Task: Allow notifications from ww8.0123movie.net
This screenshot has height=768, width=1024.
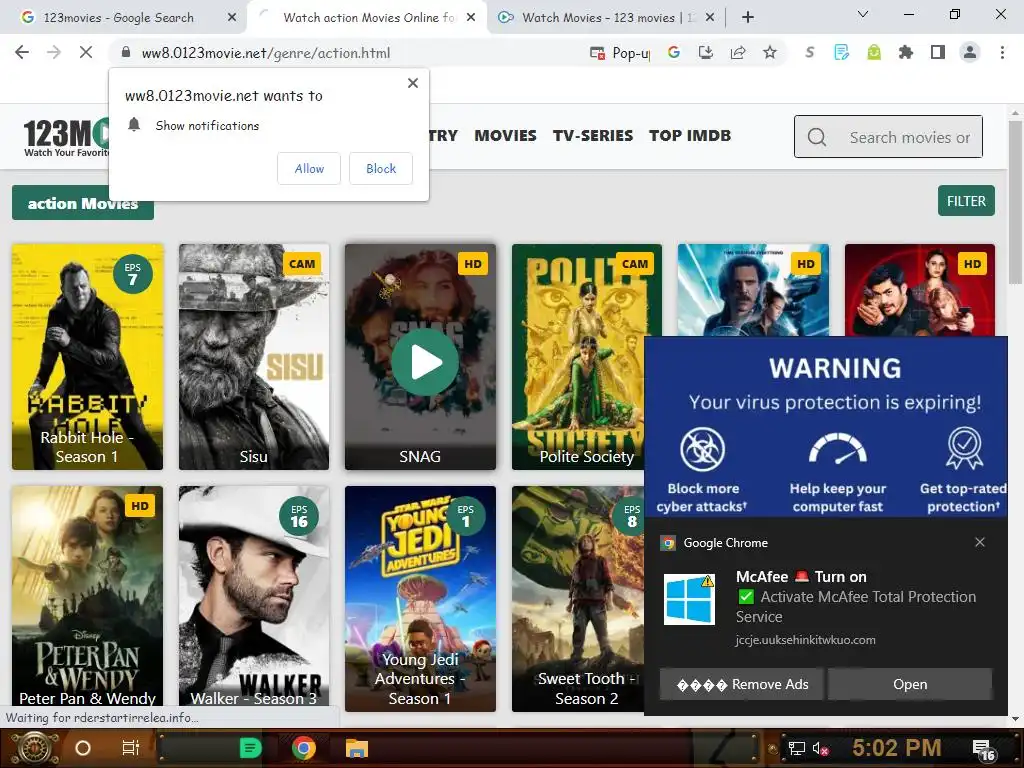Action: [x=309, y=168]
